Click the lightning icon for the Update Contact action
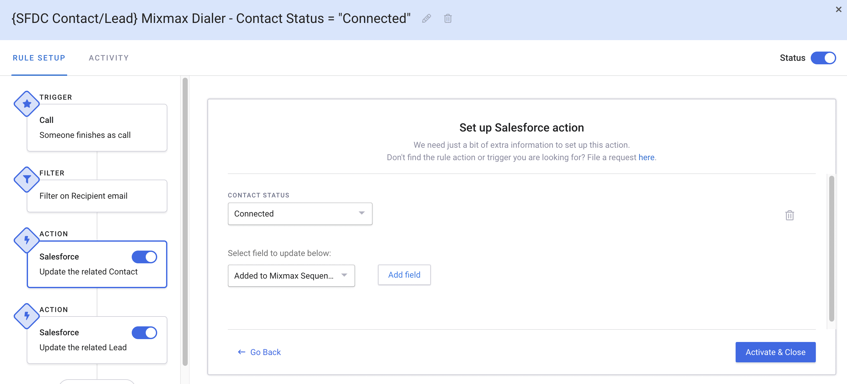 (x=27, y=240)
